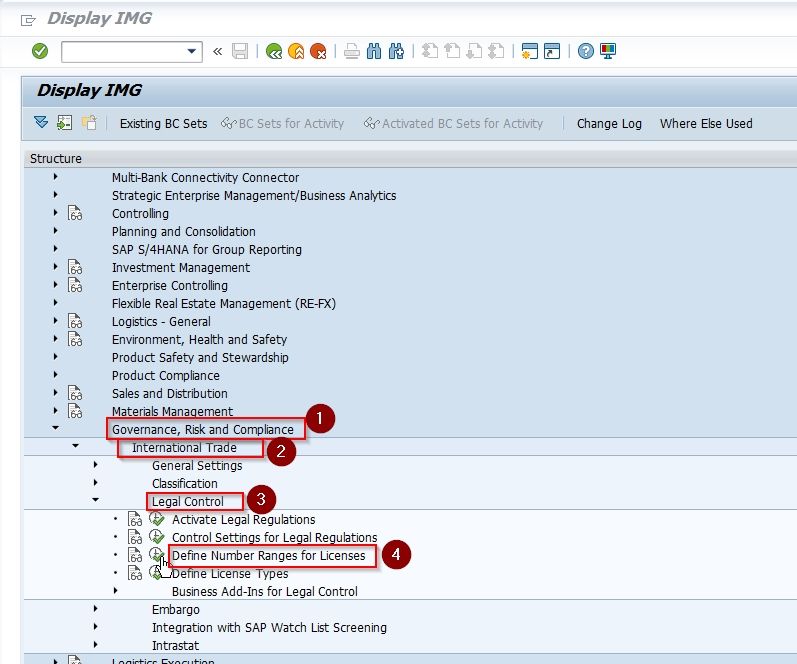Click the yellow Exit icon

point(296,51)
